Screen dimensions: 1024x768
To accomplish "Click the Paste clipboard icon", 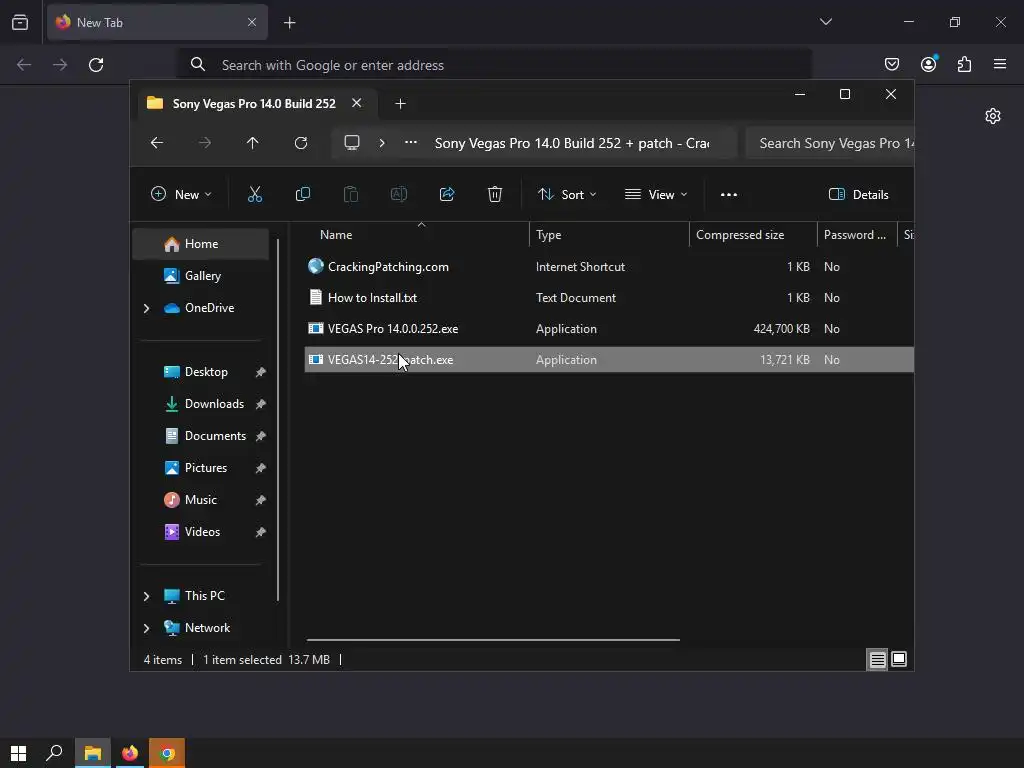I will pos(351,195).
